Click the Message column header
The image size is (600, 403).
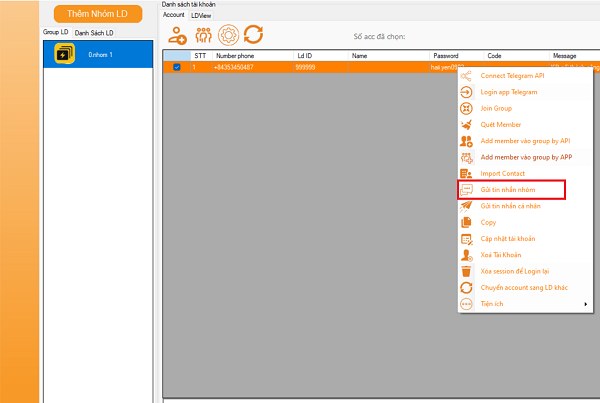(x=574, y=56)
